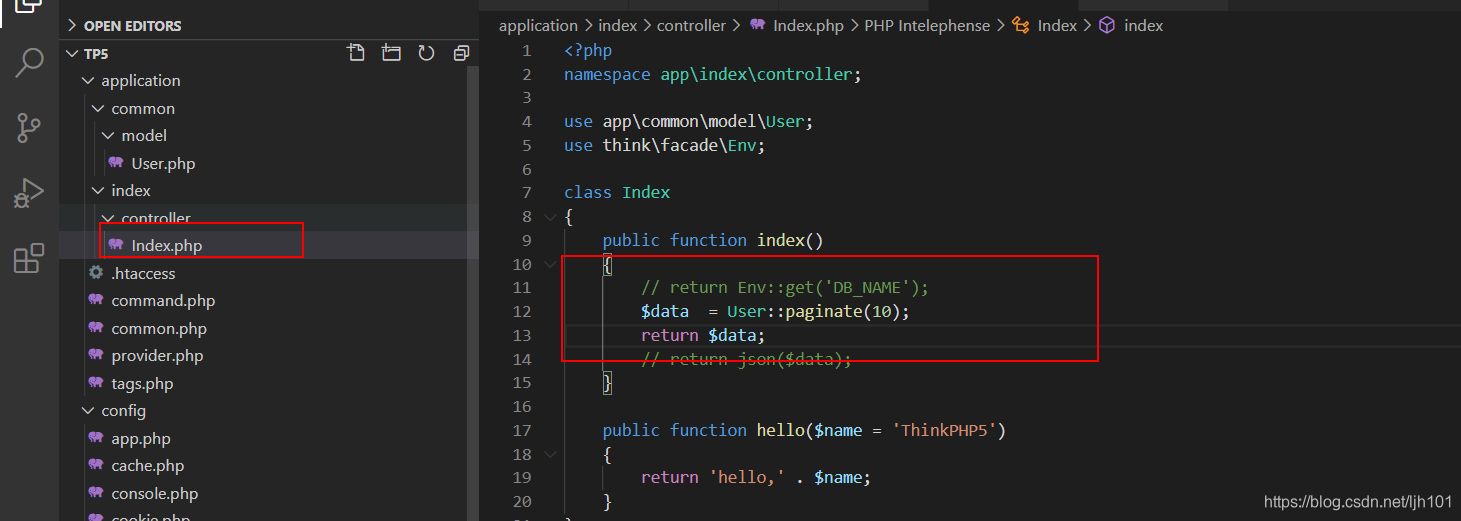Click the PHP Intelephense breadcrumb
This screenshot has height=521, width=1461.
tap(927, 26)
